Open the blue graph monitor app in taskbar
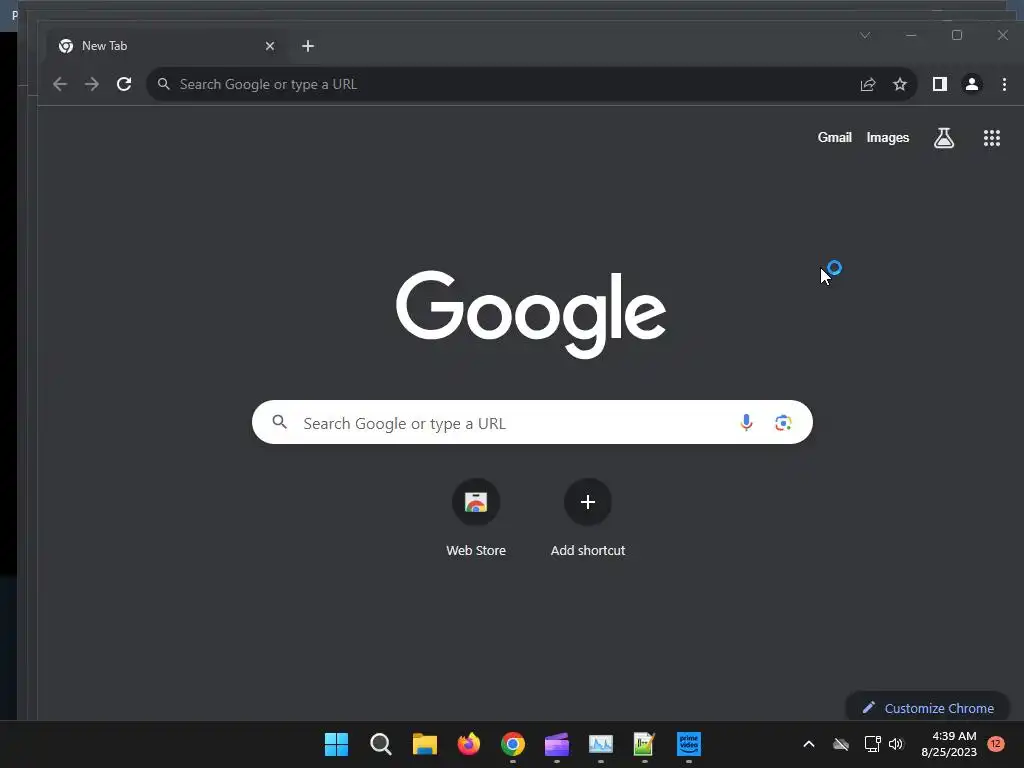 click(601, 744)
